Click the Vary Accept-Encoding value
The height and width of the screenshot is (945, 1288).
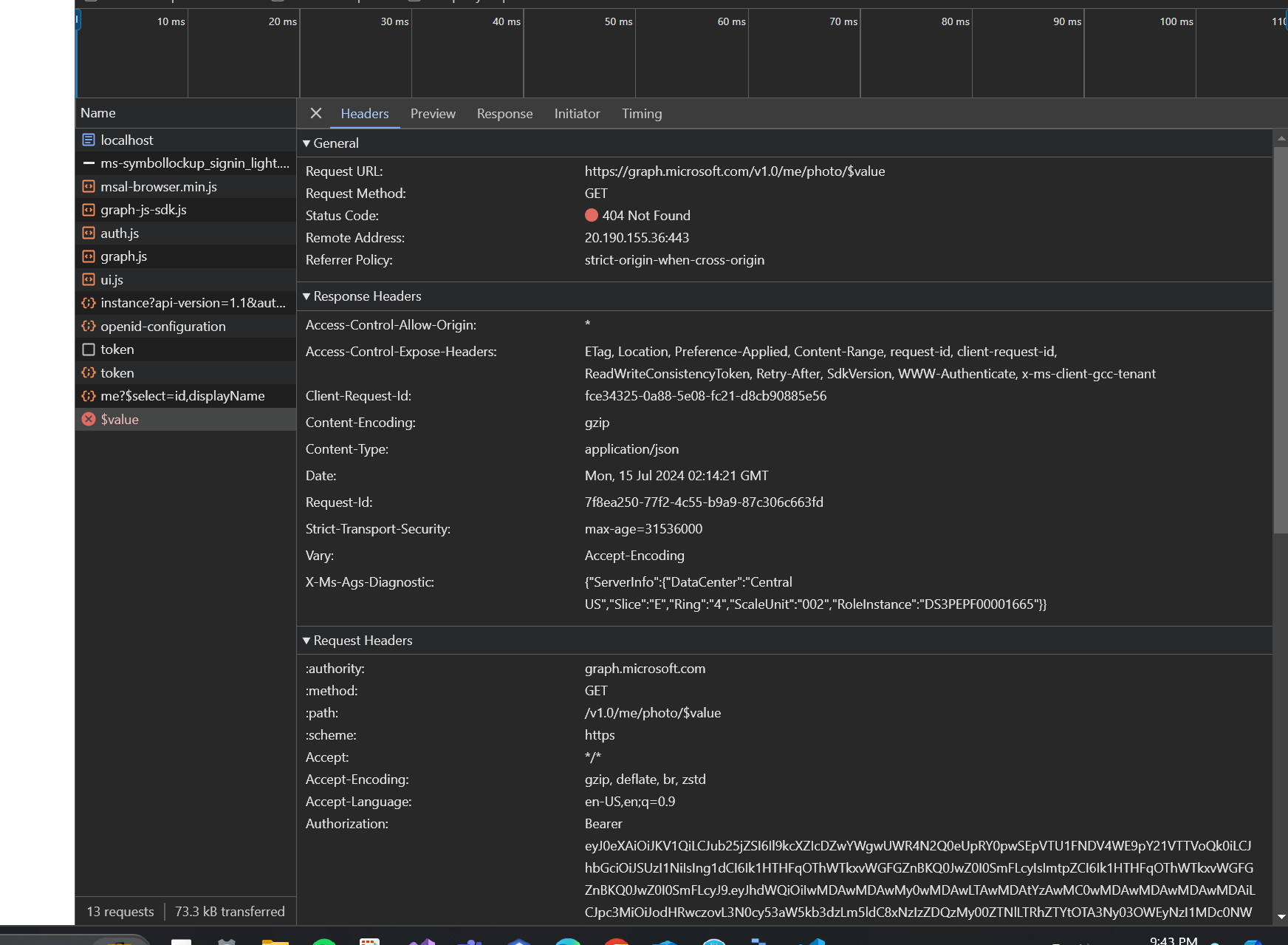coord(634,556)
